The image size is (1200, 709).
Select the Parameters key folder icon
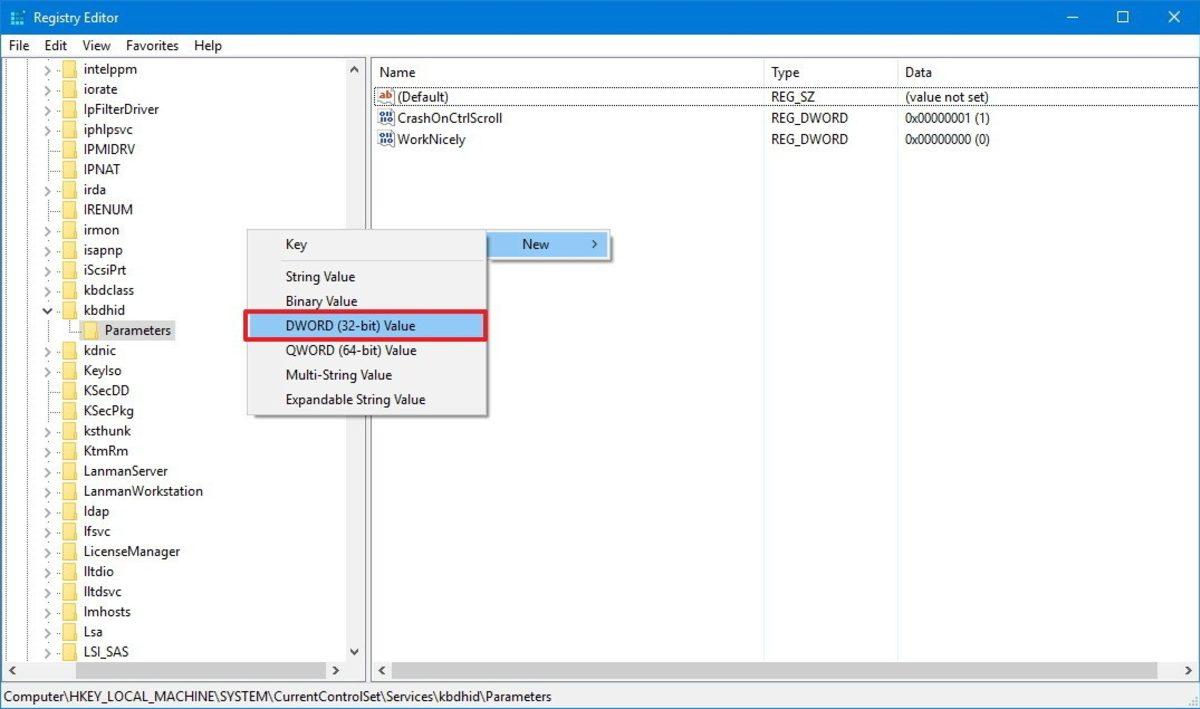point(90,330)
